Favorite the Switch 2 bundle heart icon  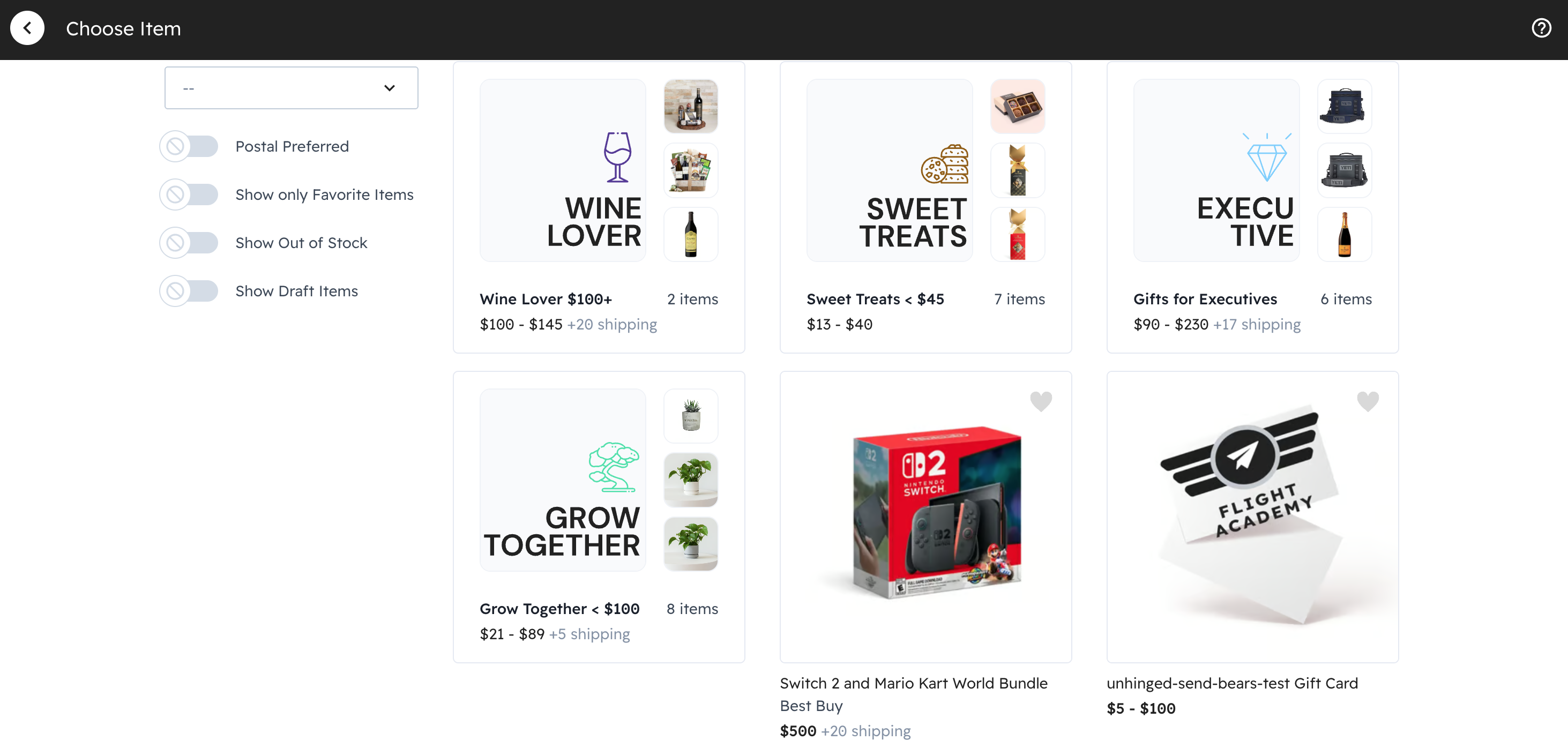click(x=1040, y=401)
